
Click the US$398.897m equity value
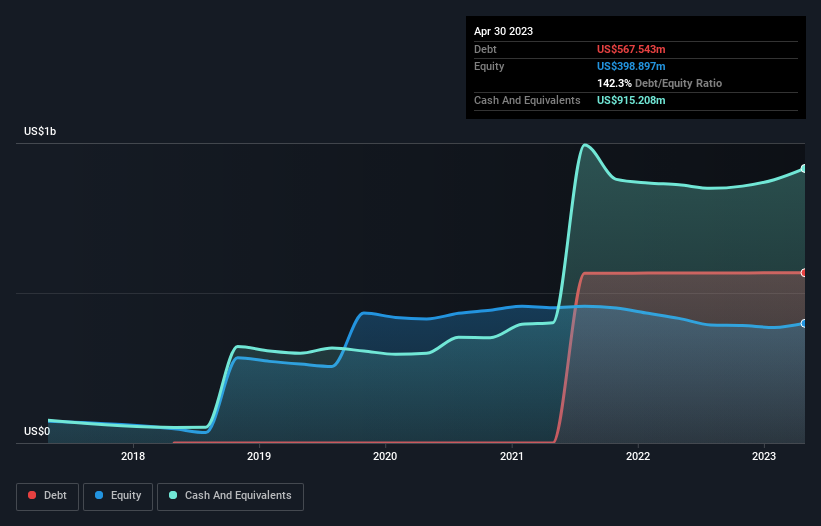[631, 66]
